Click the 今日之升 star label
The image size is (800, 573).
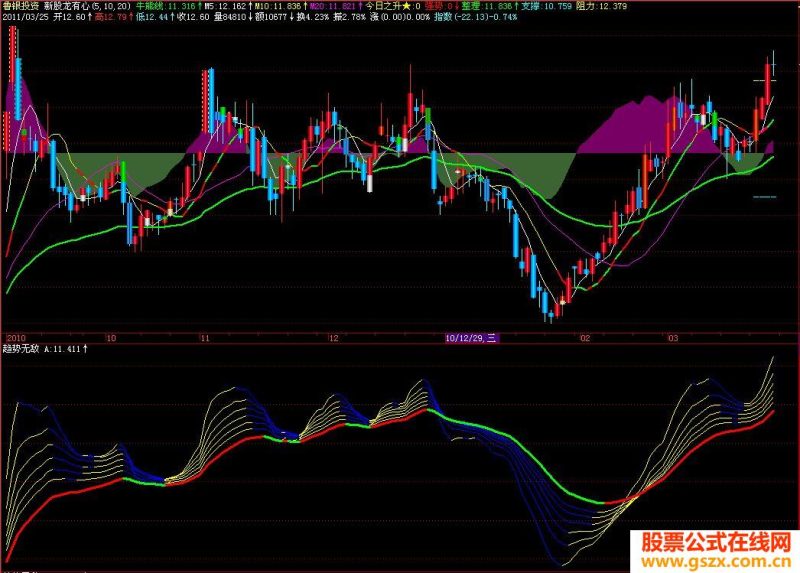pos(393,6)
